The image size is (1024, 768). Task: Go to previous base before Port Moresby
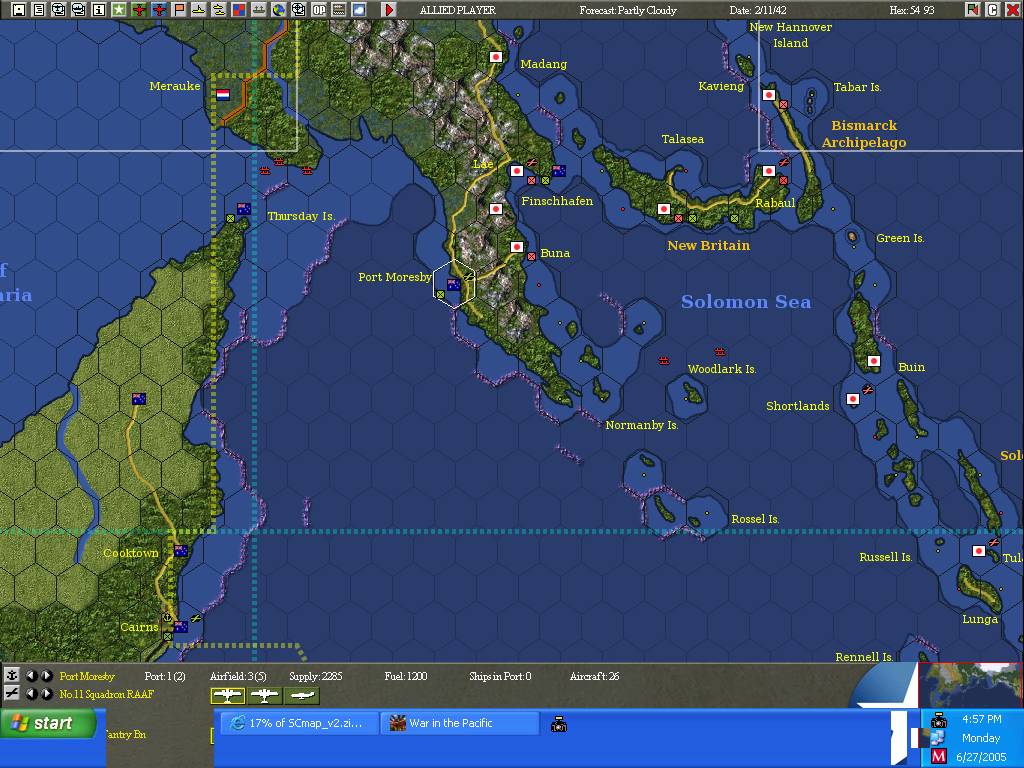click(x=31, y=676)
